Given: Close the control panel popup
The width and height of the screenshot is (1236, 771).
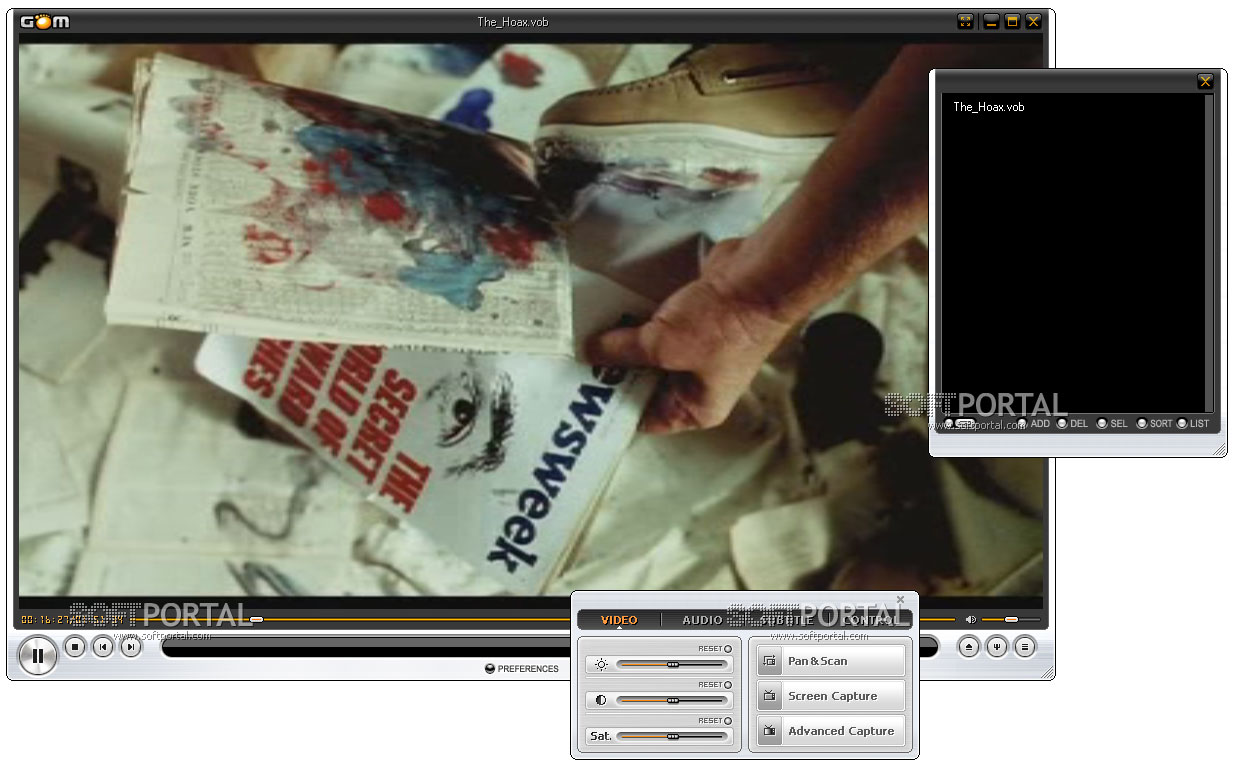Looking at the screenshot, I should tap(900, 600).
